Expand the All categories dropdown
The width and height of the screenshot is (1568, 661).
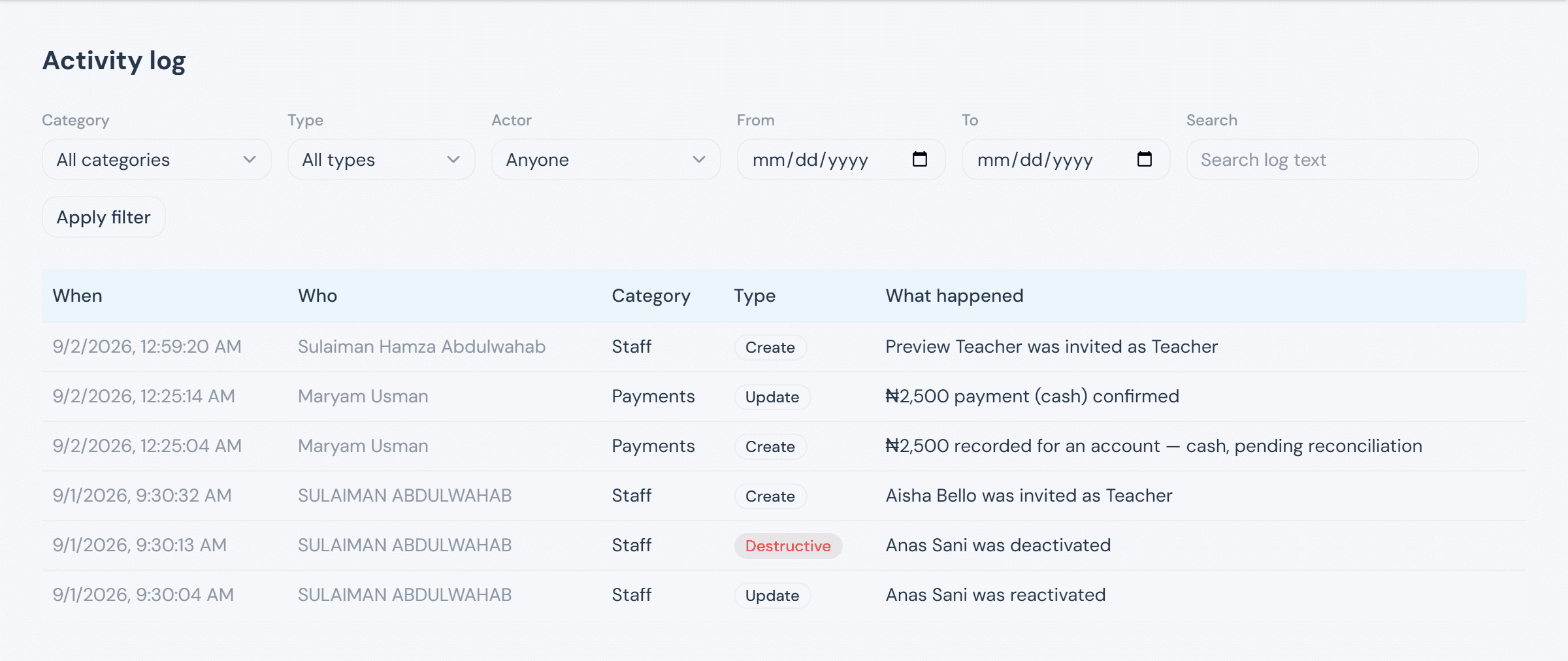click(156, 159)
